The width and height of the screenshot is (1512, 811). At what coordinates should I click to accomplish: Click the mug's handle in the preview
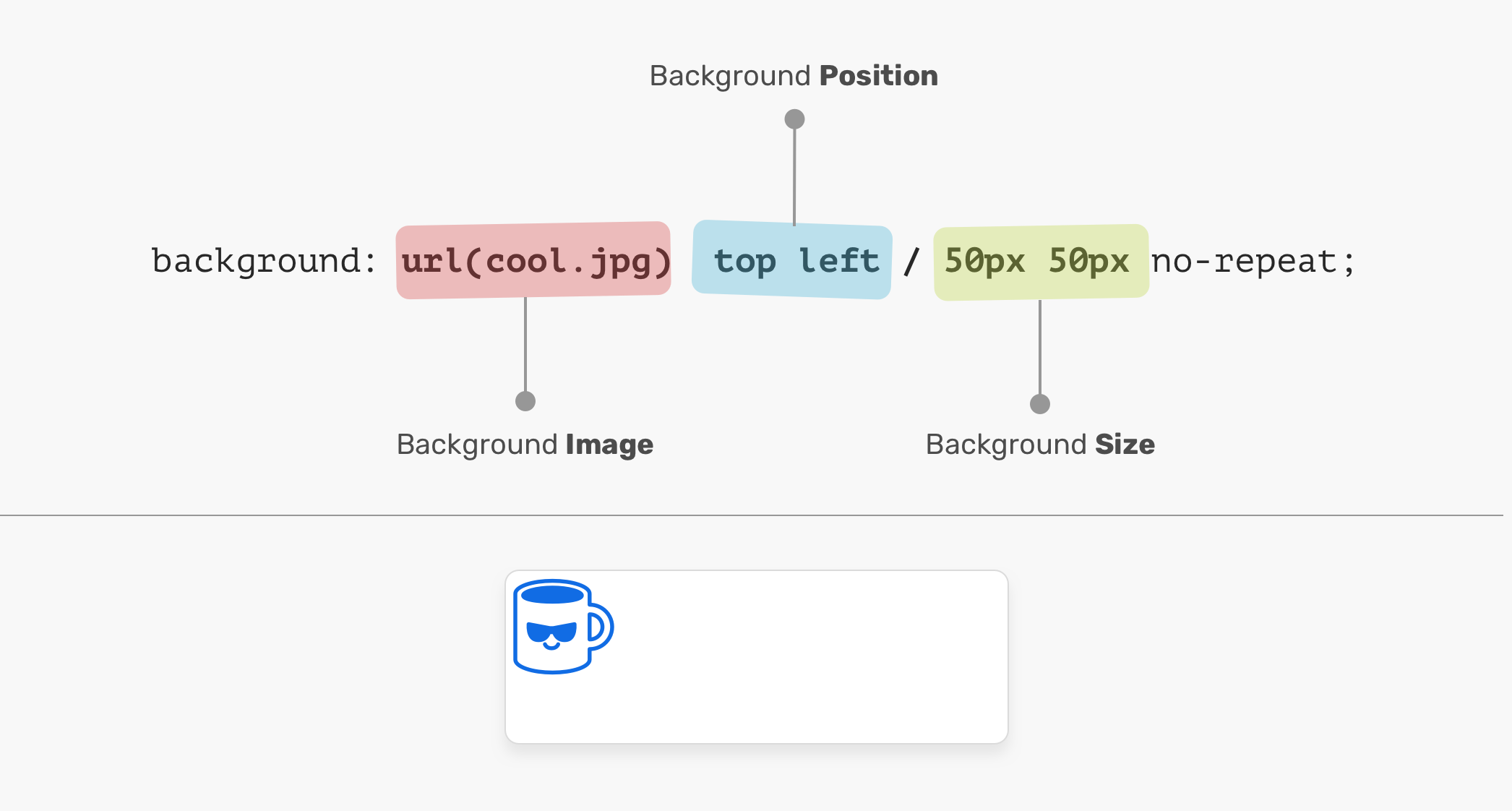pyautogui.click(x=602, y=626)
